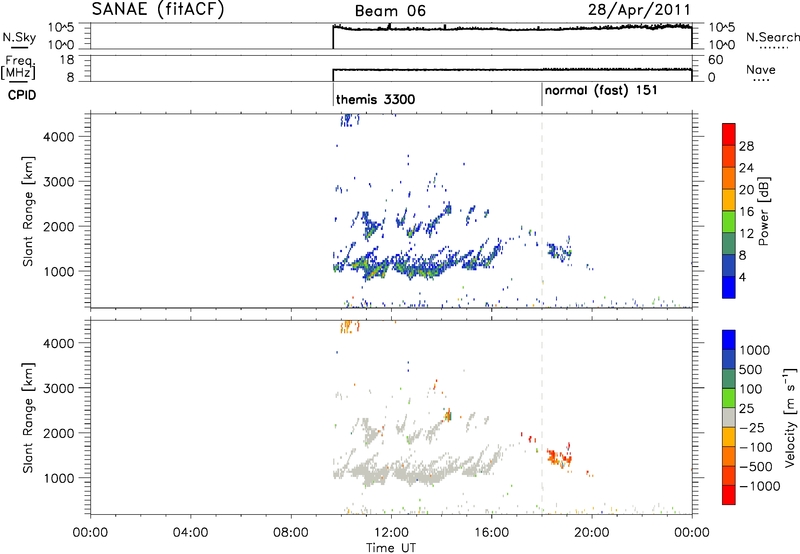Click the 'Time UT' axis label
Viewport: 800px width, 554px height.
[x=391, y=548]
